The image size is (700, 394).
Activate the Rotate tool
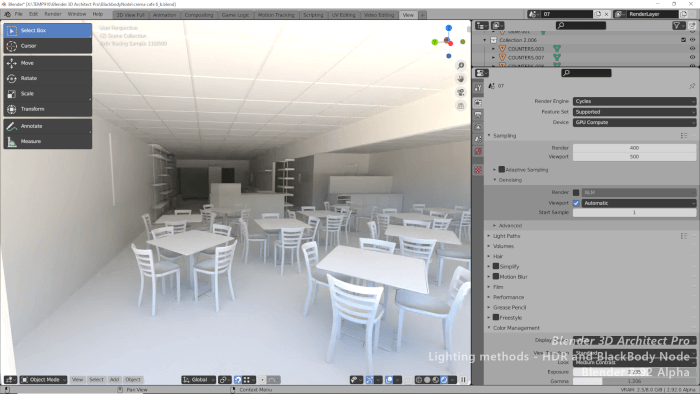[x=47, y=78]
